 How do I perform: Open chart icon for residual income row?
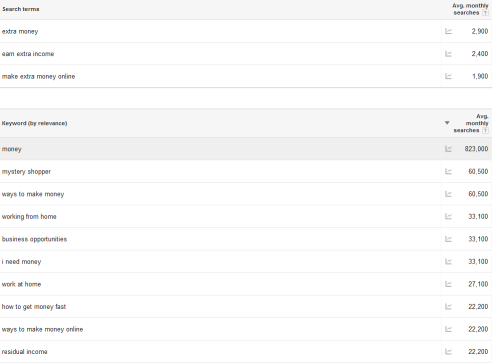tap(448, 352)
